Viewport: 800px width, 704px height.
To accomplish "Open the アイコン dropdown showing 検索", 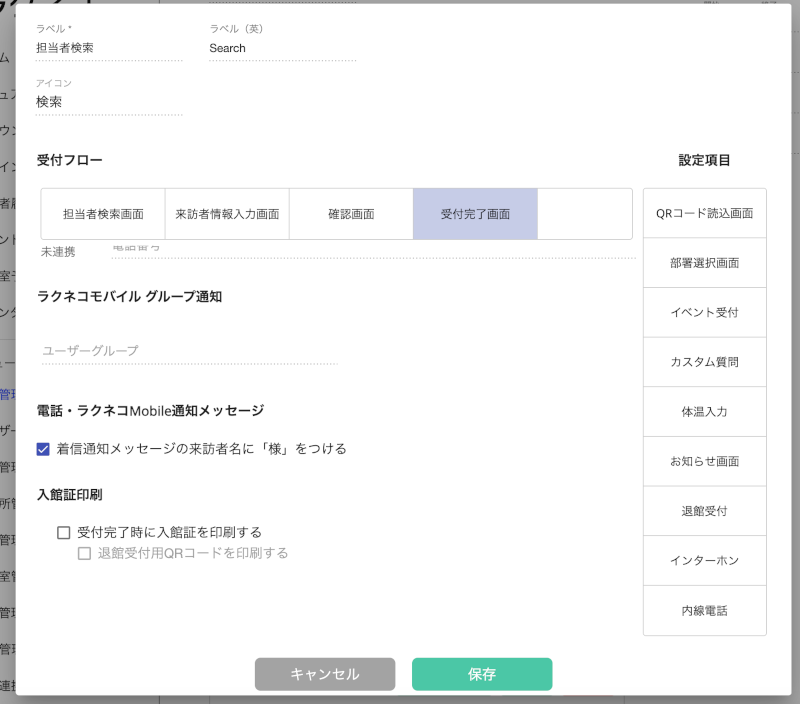I will pos(109,103).
